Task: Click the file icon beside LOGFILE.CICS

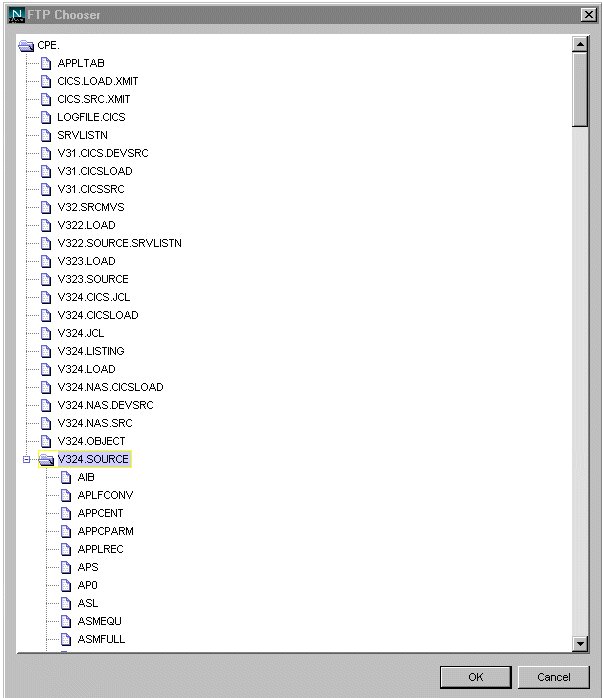Action: pyautogui.click(x=46, y=117)
